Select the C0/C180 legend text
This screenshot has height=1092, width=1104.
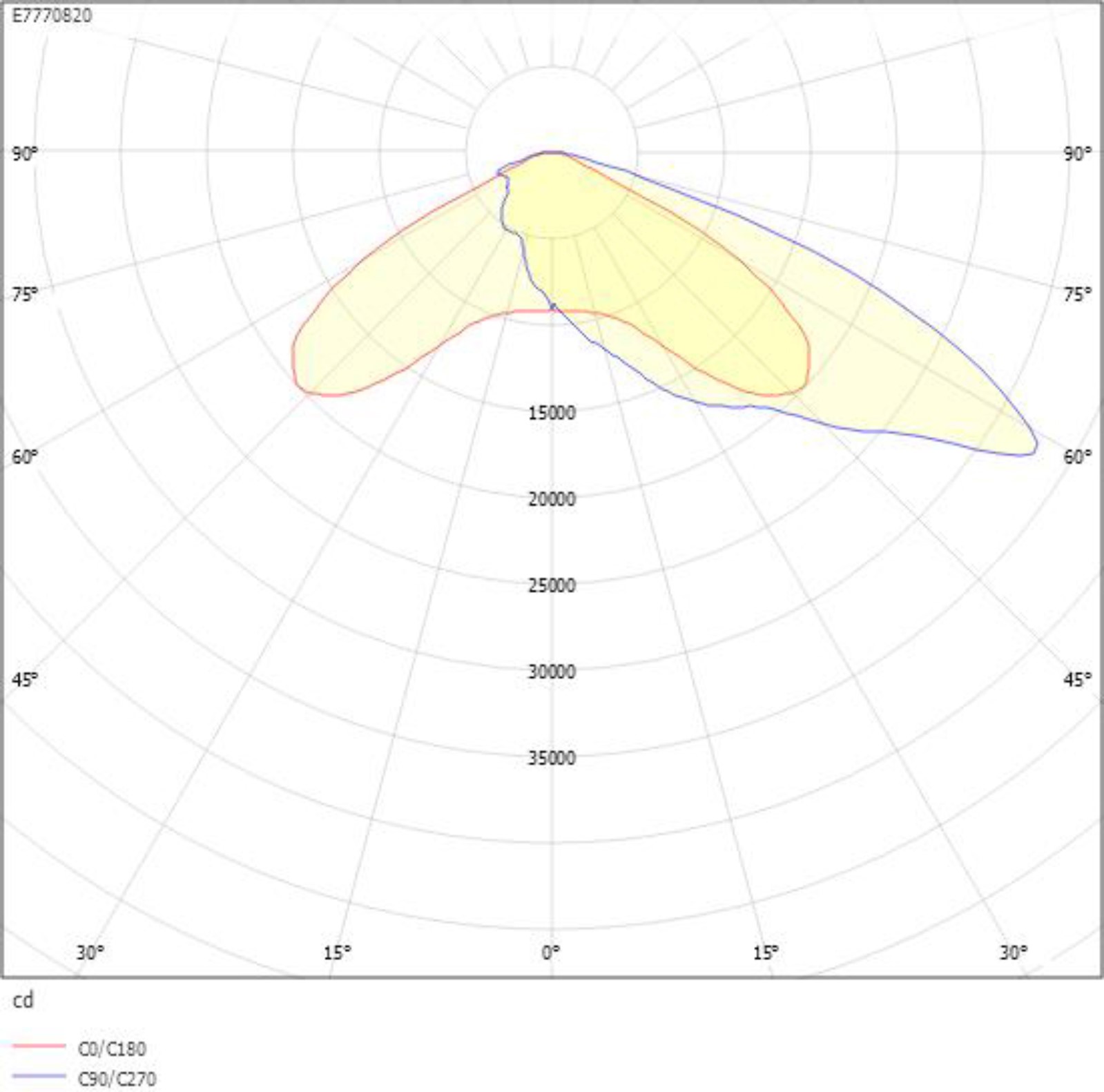(112, 1049)
